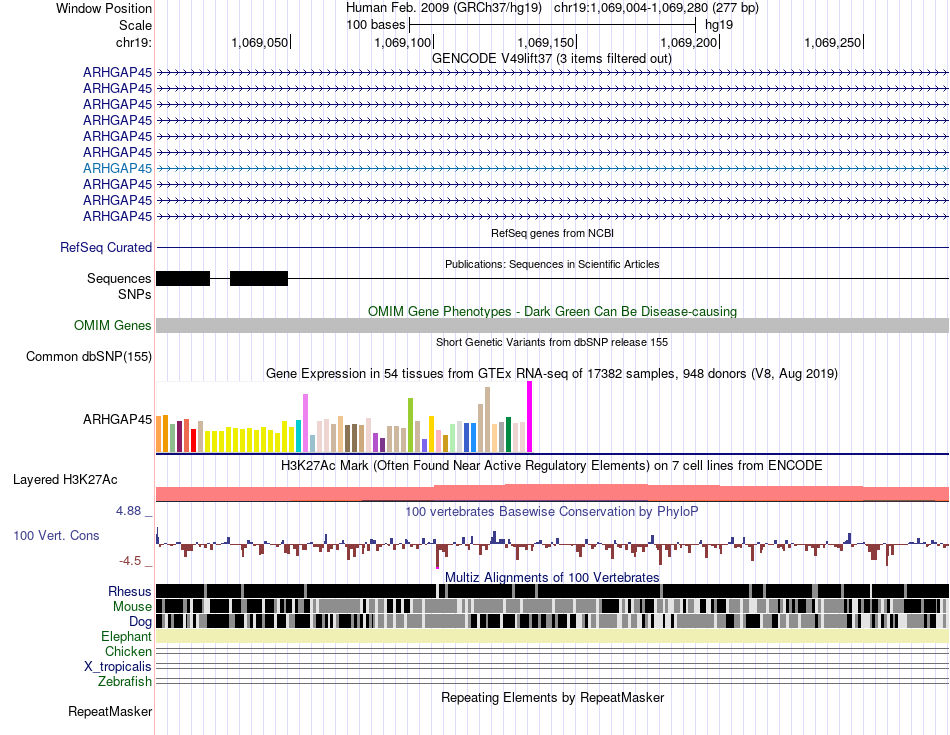Viewport: 950px width, 735px height.
Task: Click the tall violet GTEx expression bar
Action: click(x=305, y=423)
